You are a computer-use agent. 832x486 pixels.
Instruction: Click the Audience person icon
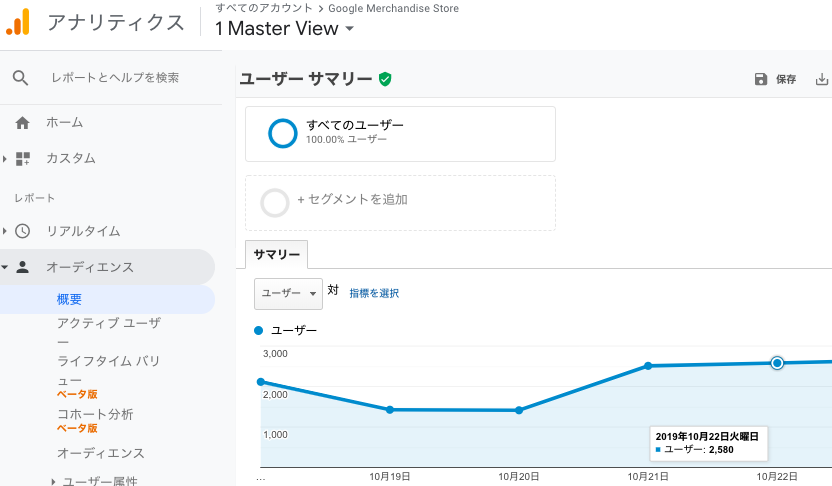[23, 267]
